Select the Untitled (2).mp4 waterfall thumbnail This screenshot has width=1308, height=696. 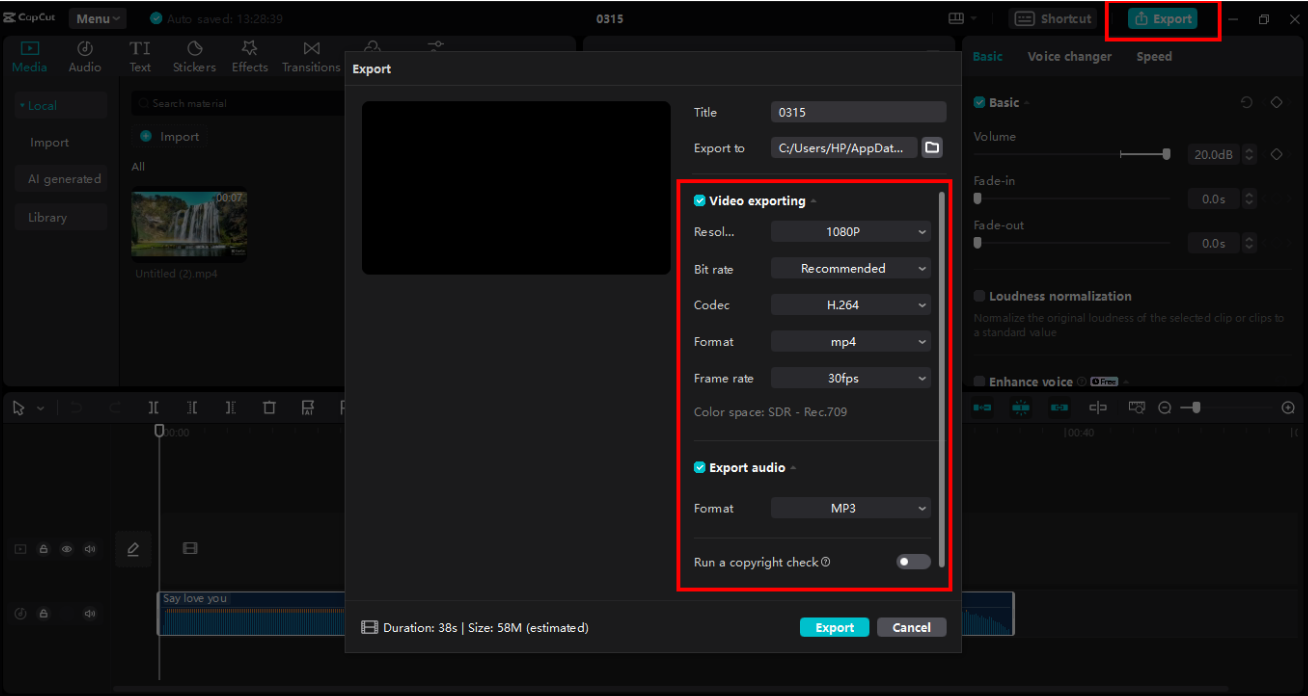point(189,224)
